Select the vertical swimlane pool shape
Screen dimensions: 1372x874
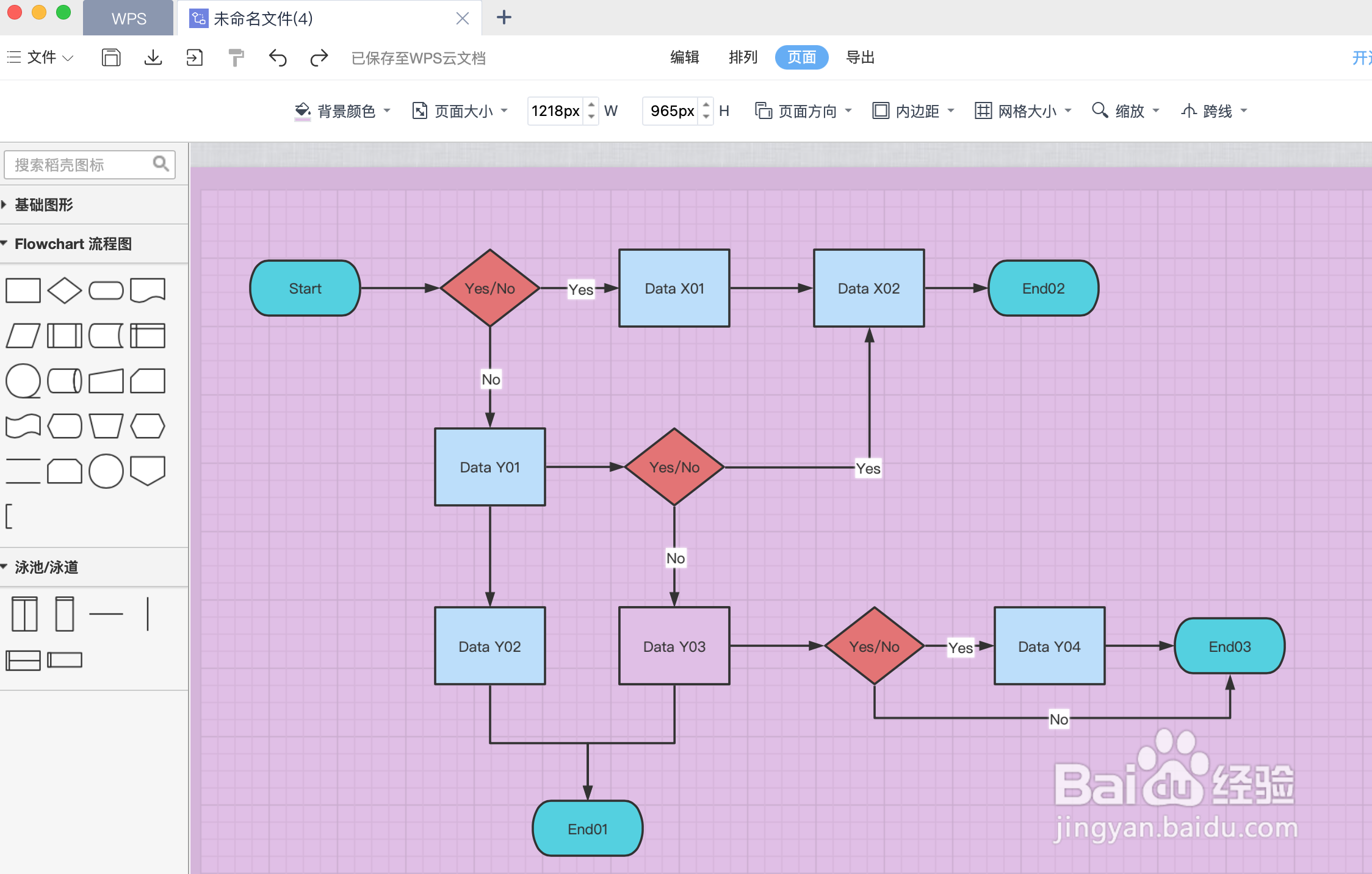pos(25,614)
